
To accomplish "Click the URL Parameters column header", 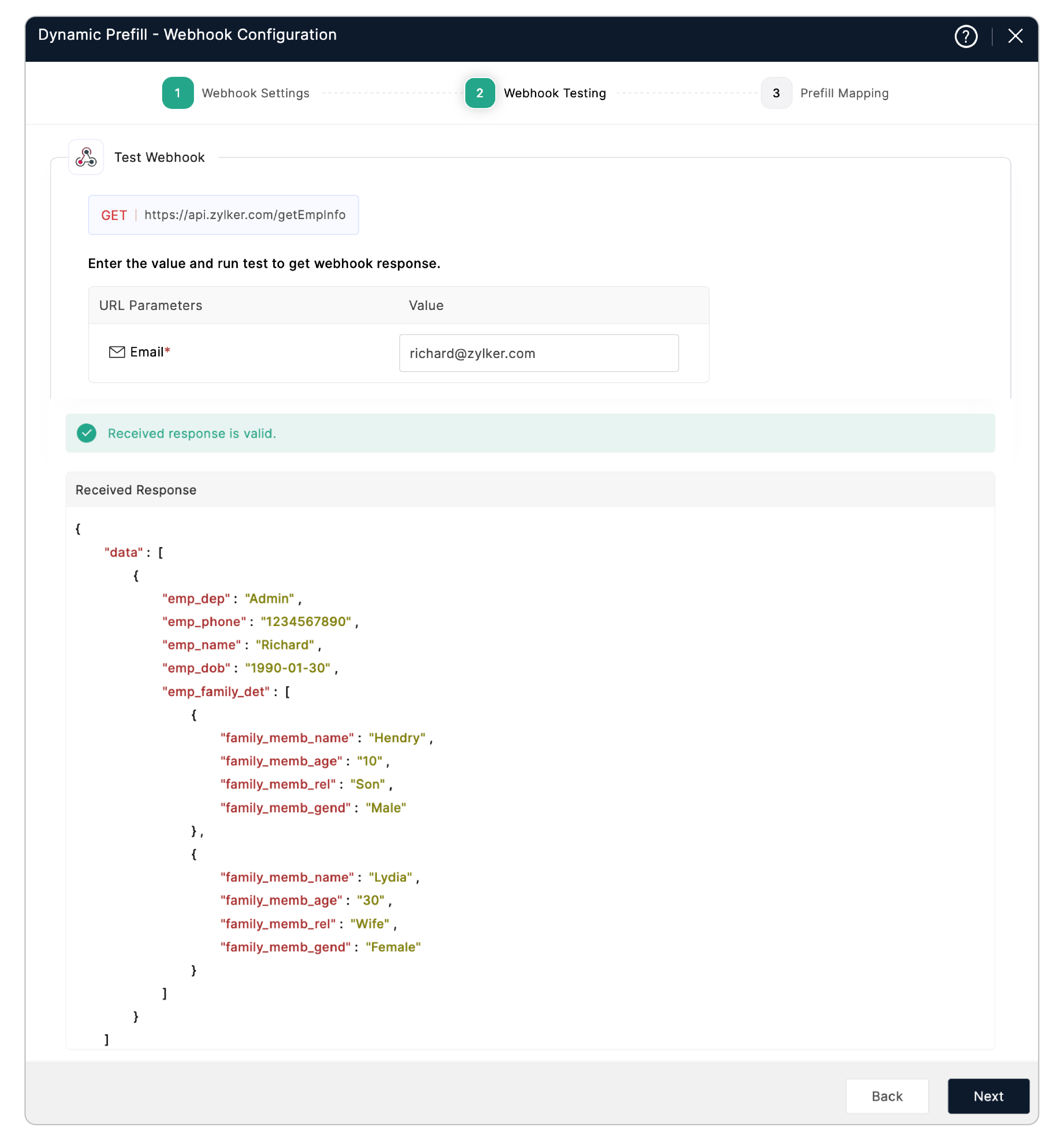I will 150,305.
